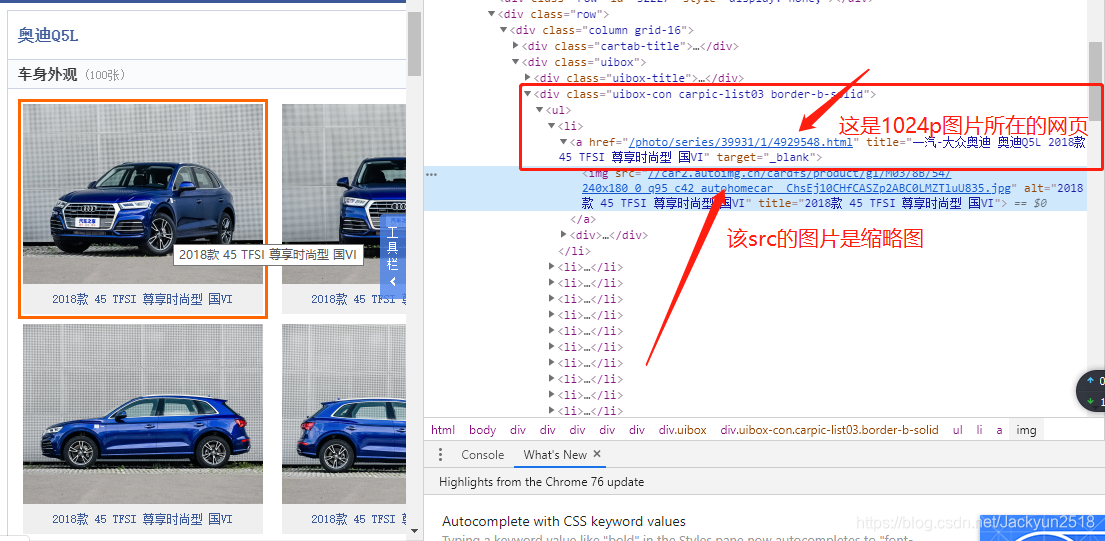Click the (100张) photo count text
This screenshot has height=541, width=1105.
pyautogui.click(x=104, y=75)
